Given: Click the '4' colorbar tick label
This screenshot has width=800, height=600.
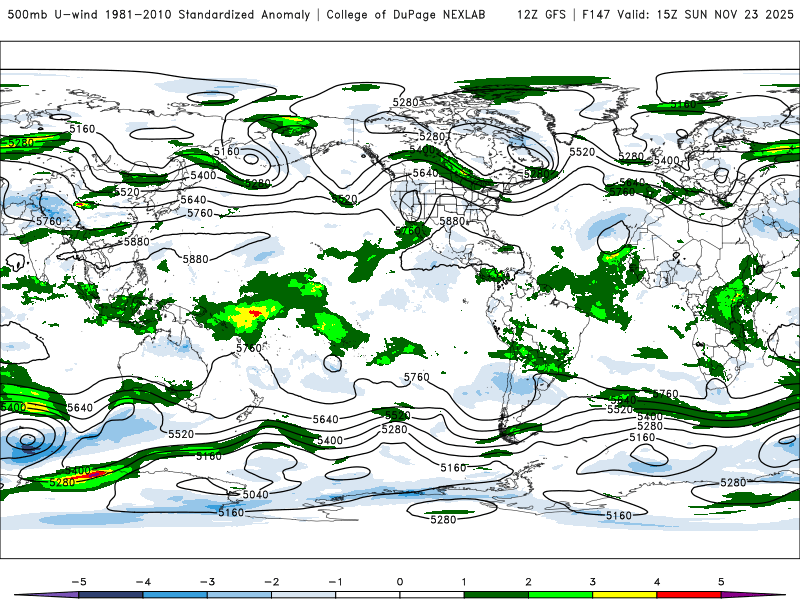Looking at the screenshot, I should pos(657,582).
